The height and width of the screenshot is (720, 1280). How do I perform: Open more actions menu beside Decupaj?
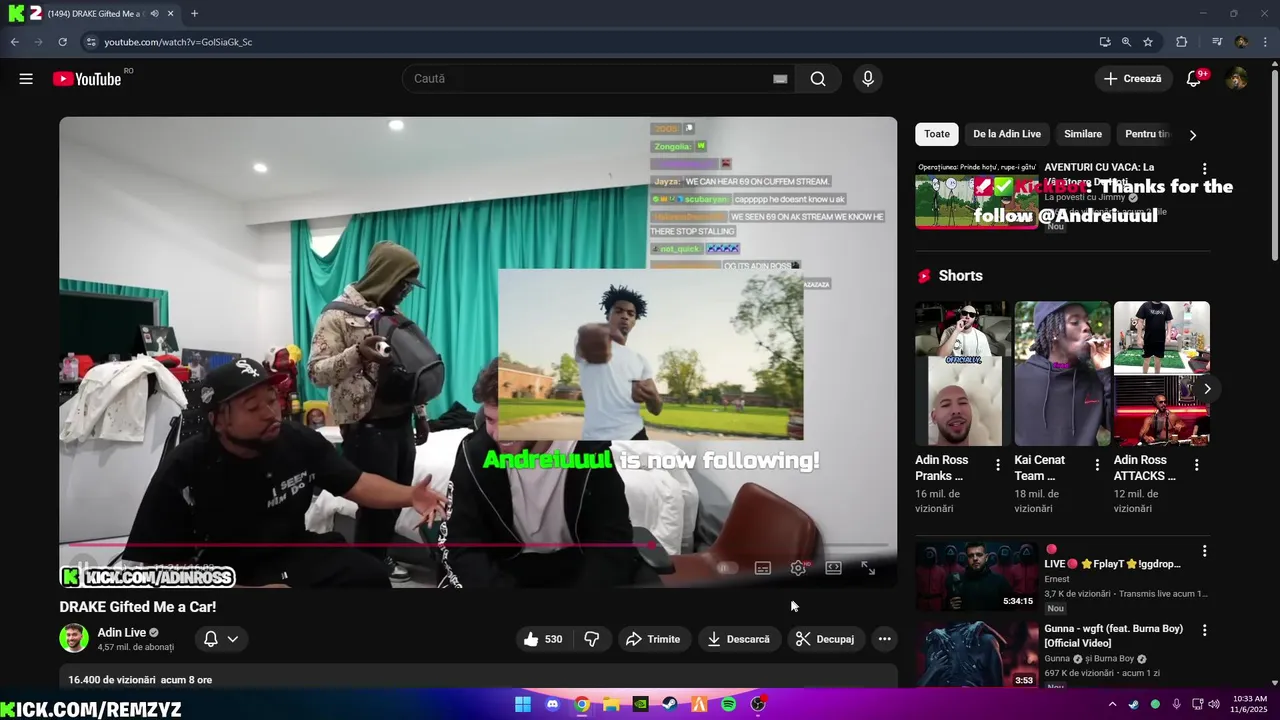[884, 639]
